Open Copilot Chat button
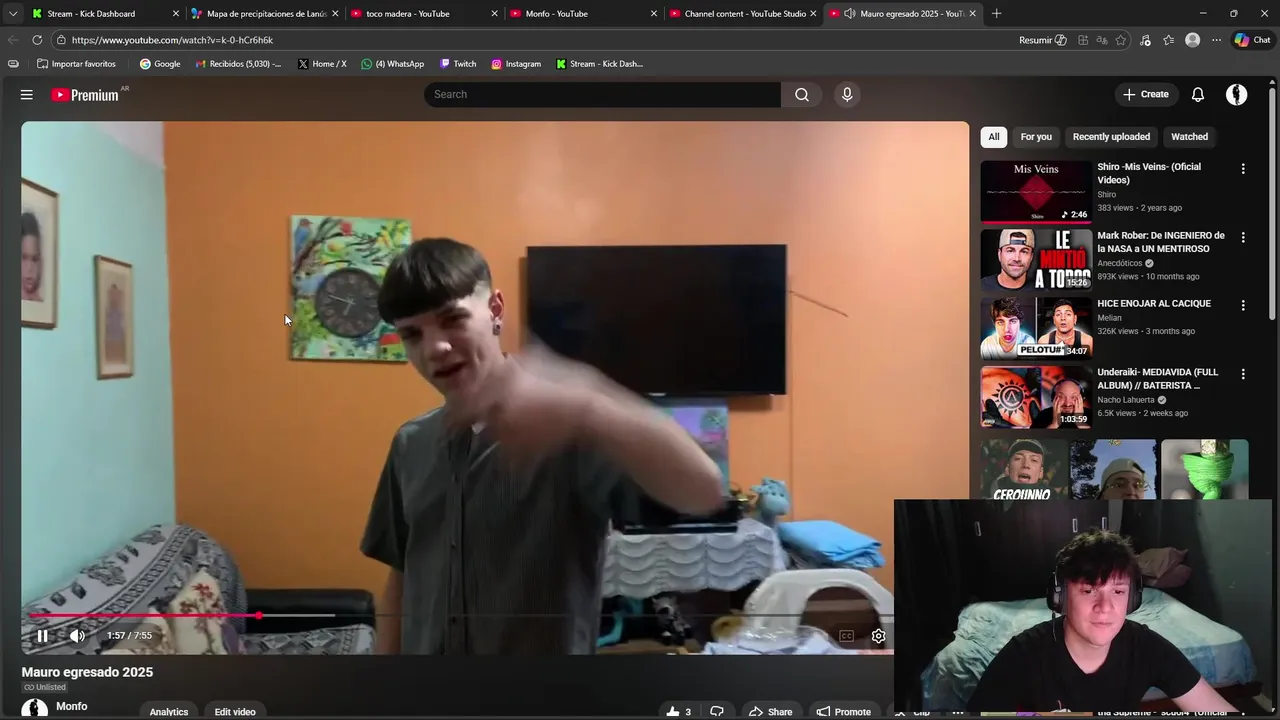The image size is (1280, 720). point(1253,40)
